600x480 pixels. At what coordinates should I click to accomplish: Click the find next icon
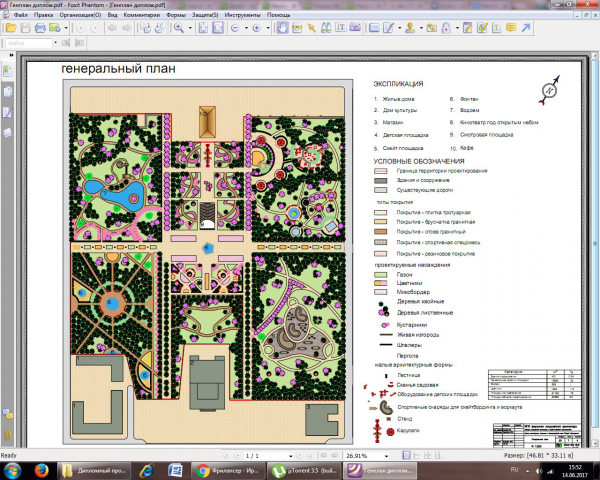pos(80,43)
